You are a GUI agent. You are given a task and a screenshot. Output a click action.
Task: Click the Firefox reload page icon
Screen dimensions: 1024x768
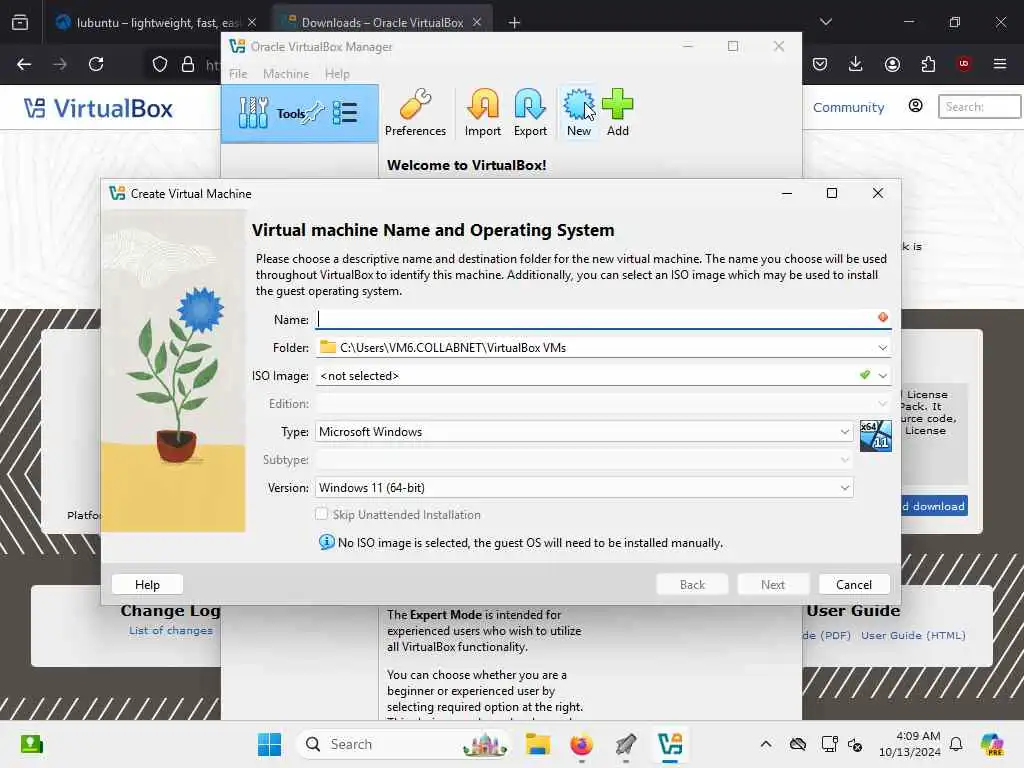pyautogui.click(x=96, y=64)
